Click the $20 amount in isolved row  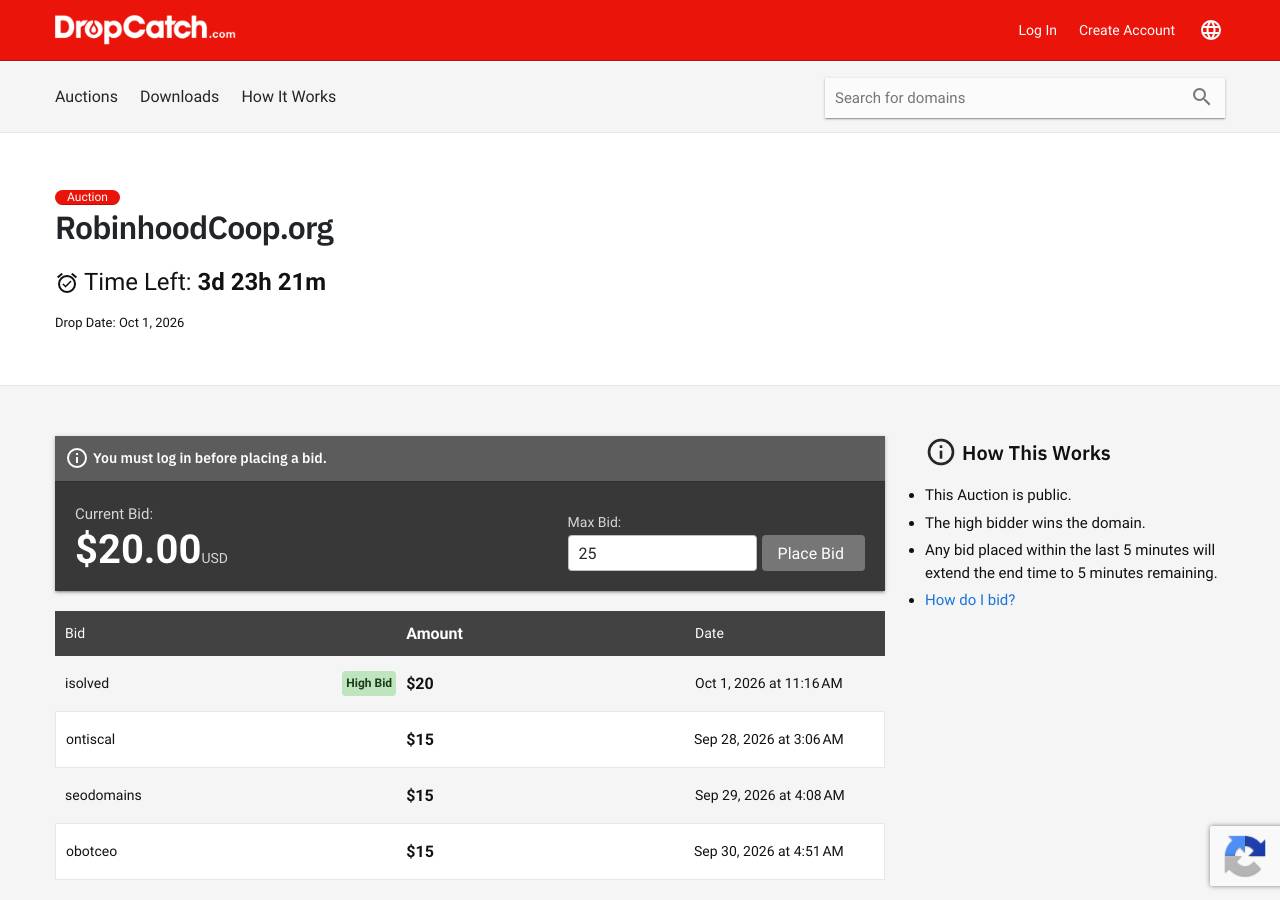[420, 683]
